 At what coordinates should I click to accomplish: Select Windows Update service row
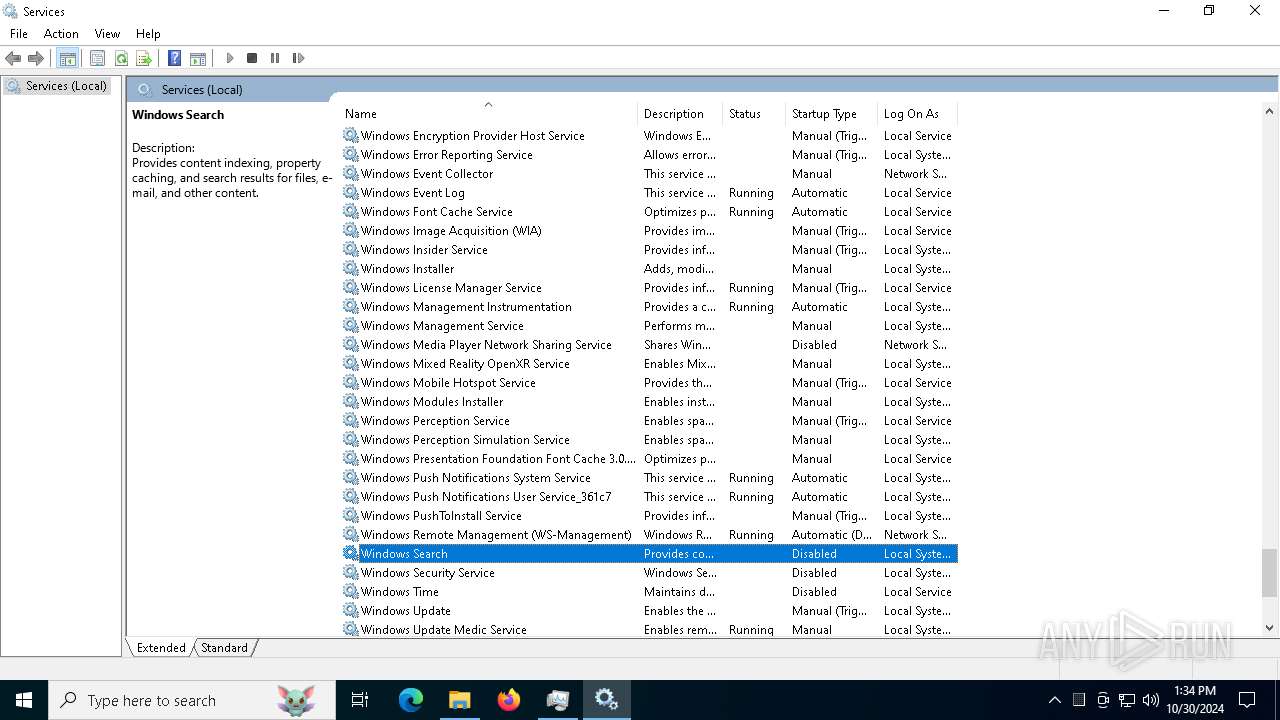(649, 611)
